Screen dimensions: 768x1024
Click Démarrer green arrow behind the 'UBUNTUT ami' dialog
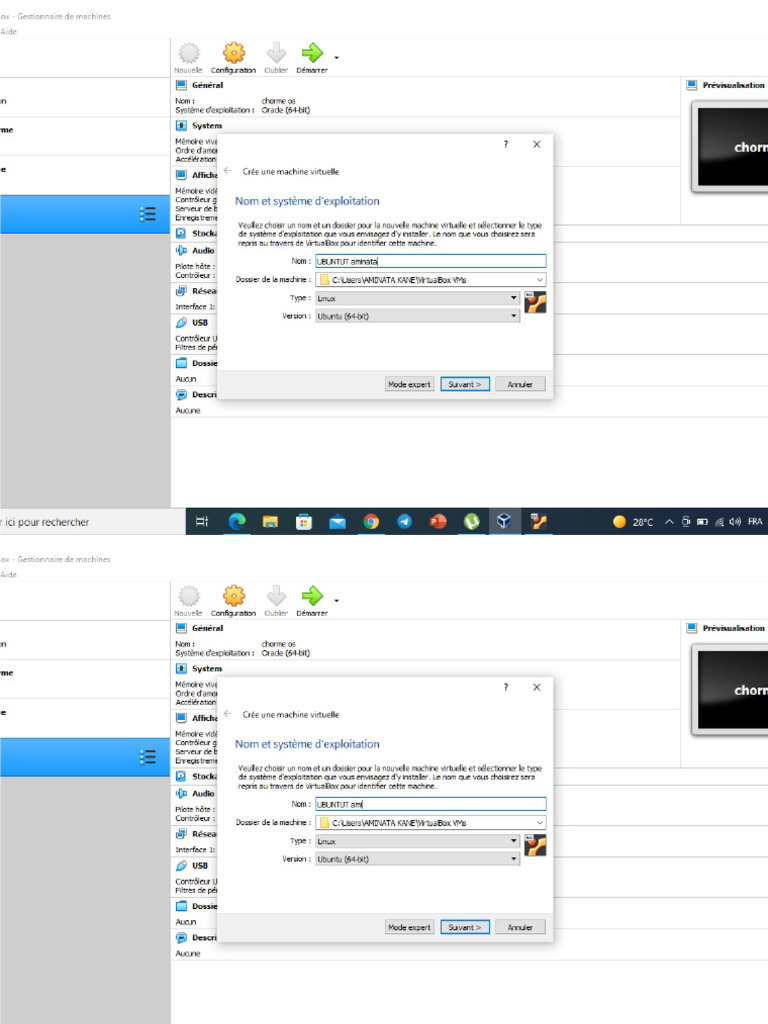click(312, 601)
